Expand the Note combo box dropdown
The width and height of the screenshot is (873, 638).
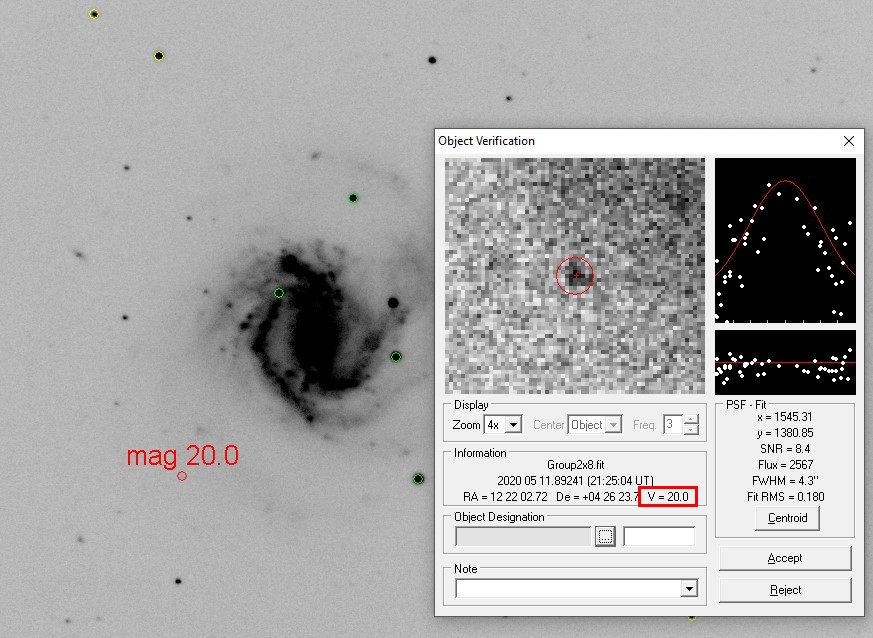pyautogui.click(x=688, y=589)
